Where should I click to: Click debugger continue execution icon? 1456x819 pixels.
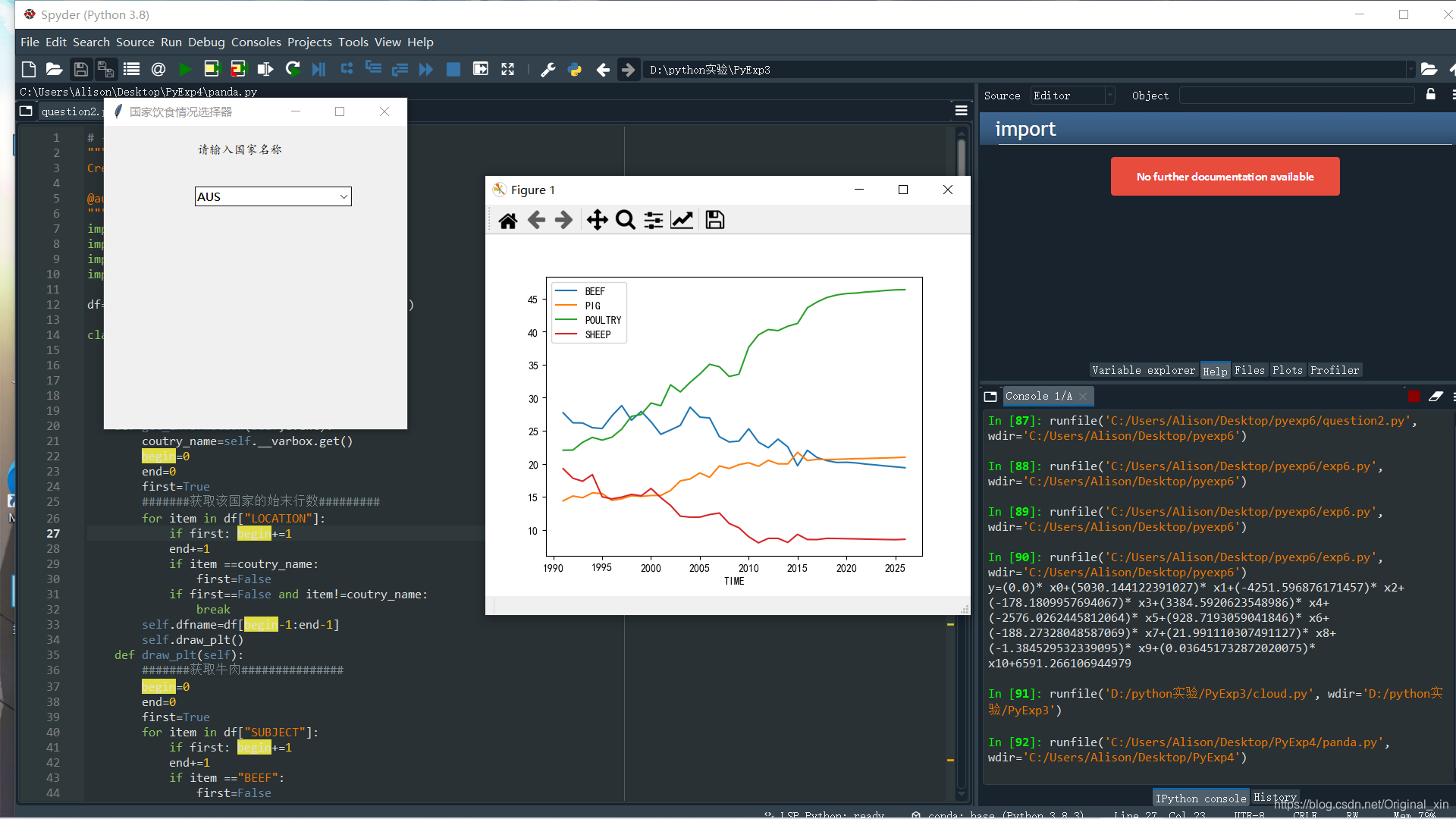tap(426, 70)
